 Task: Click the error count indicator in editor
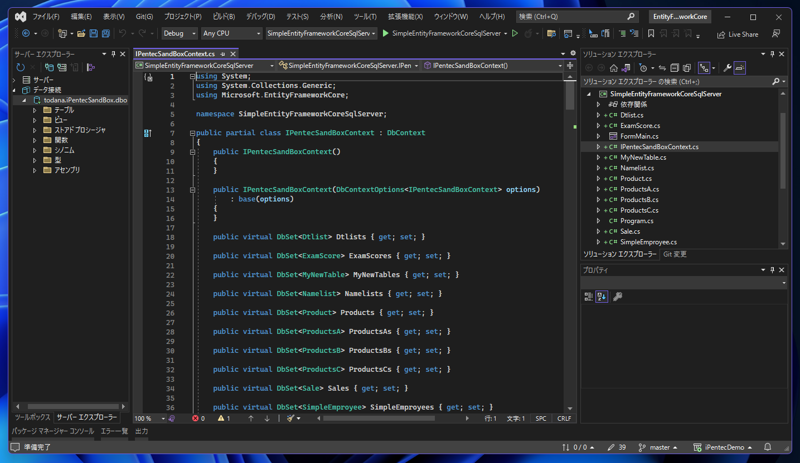pyautogui.click(x=198, y=419)
